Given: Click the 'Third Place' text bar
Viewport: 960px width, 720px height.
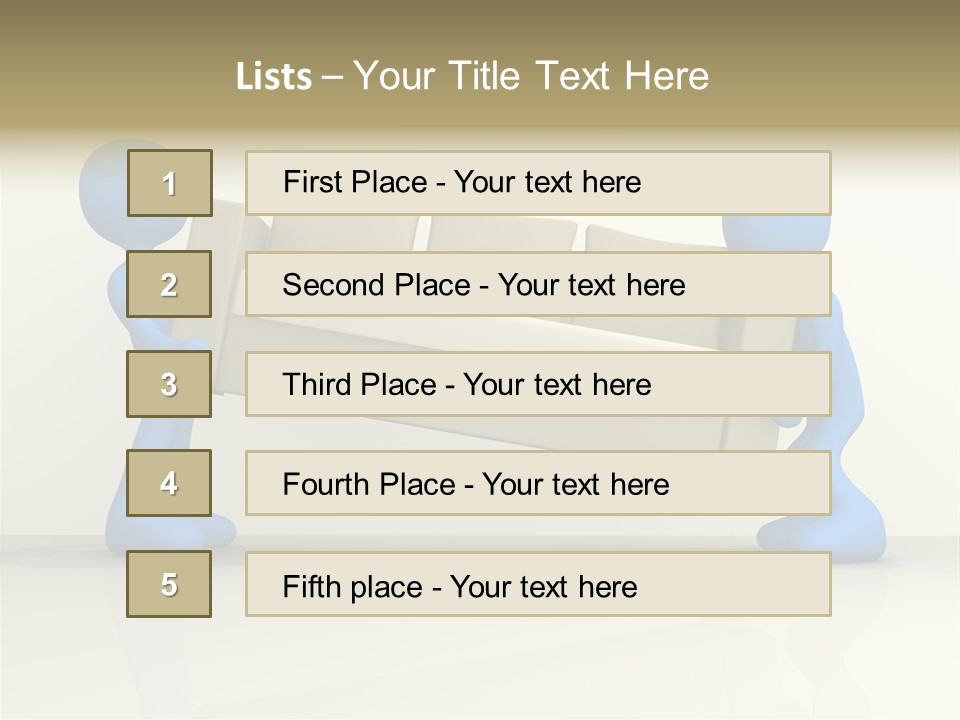Looking at the screenshot, I should (538, 384).
